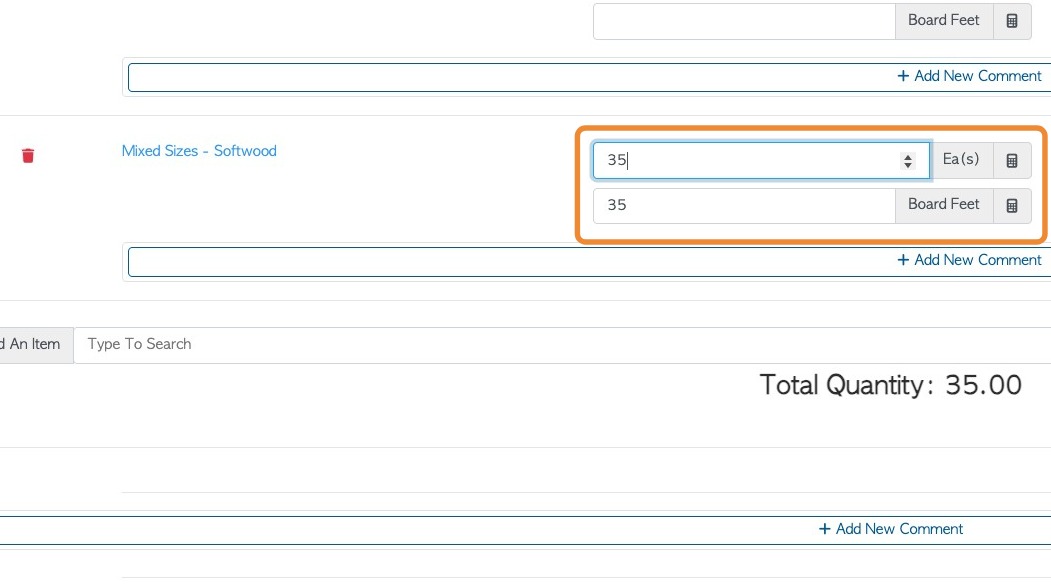Open calculator for the empty Board Feet field
The height and width of the screenshot is (587, 1051).
pyautogui.click(x=1011, y=21)
